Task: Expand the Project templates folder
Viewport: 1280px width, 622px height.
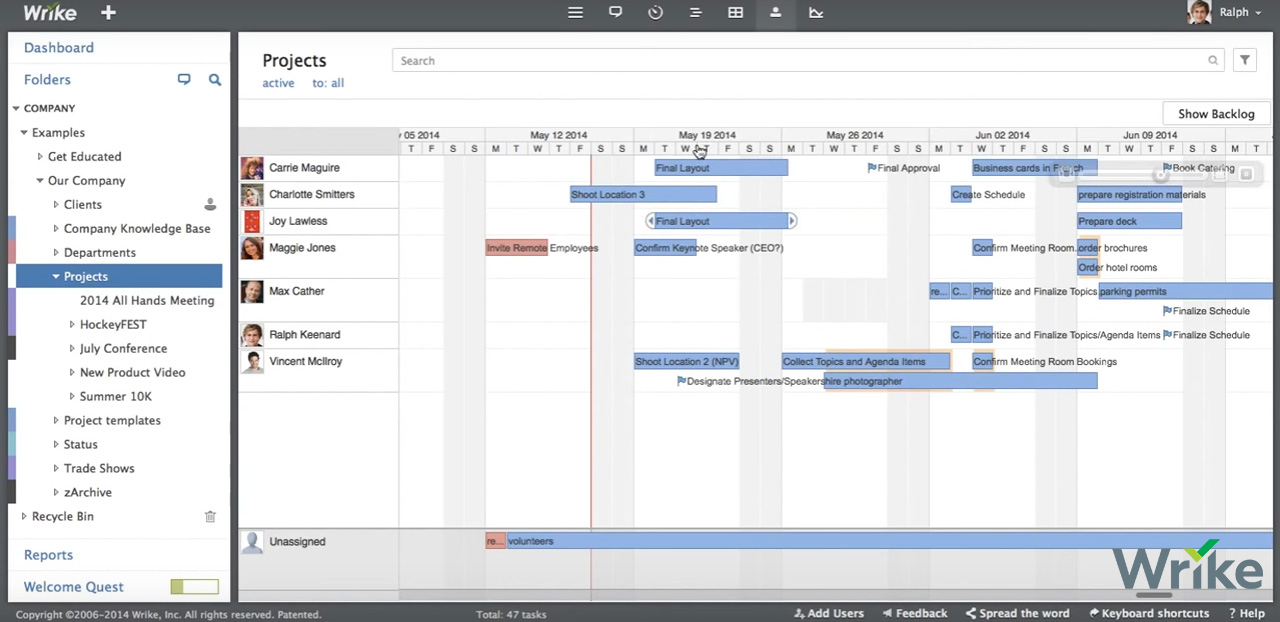Action: [56, 421]
